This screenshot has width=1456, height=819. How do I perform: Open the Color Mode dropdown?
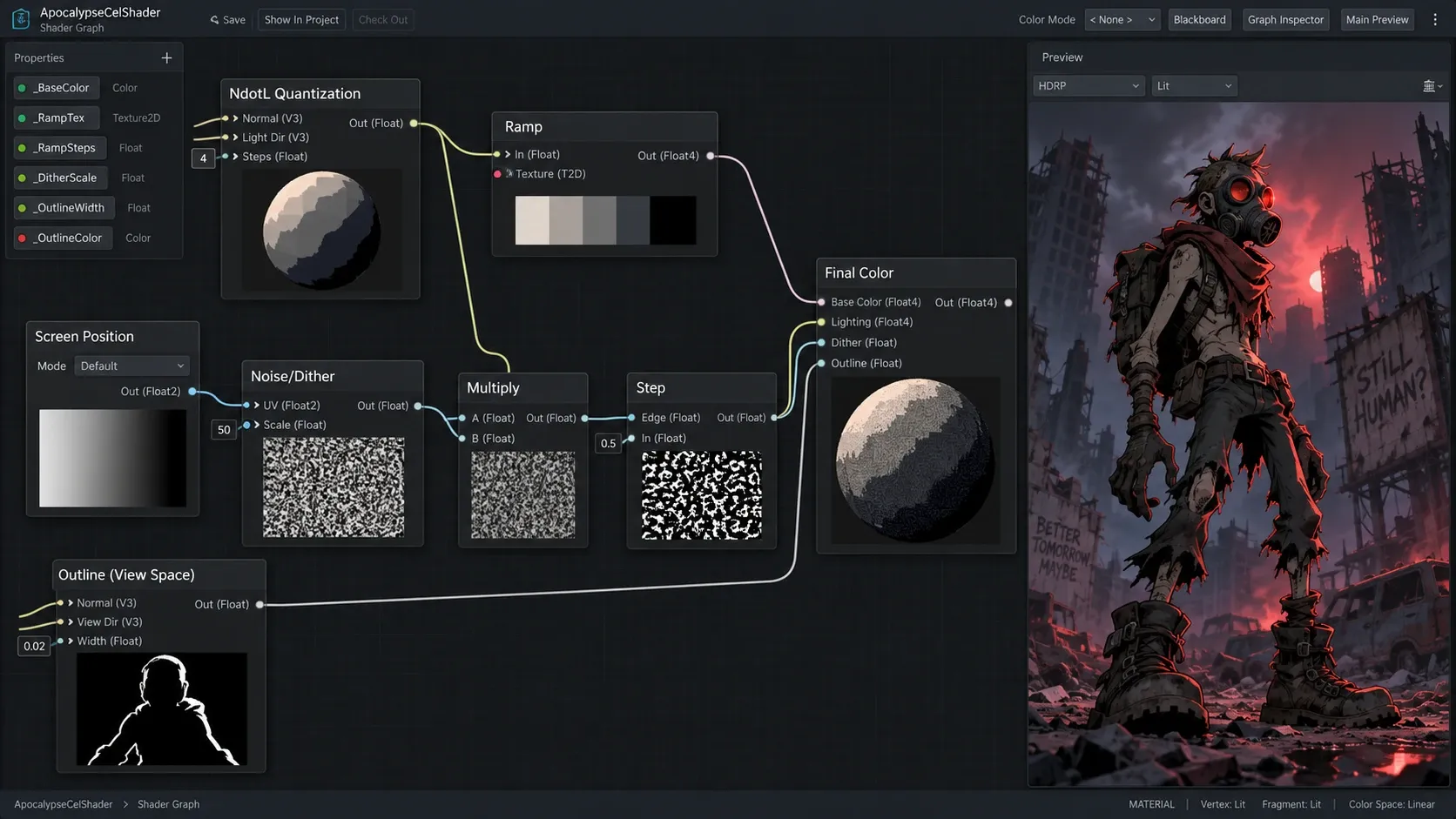tap(1122, 19)
